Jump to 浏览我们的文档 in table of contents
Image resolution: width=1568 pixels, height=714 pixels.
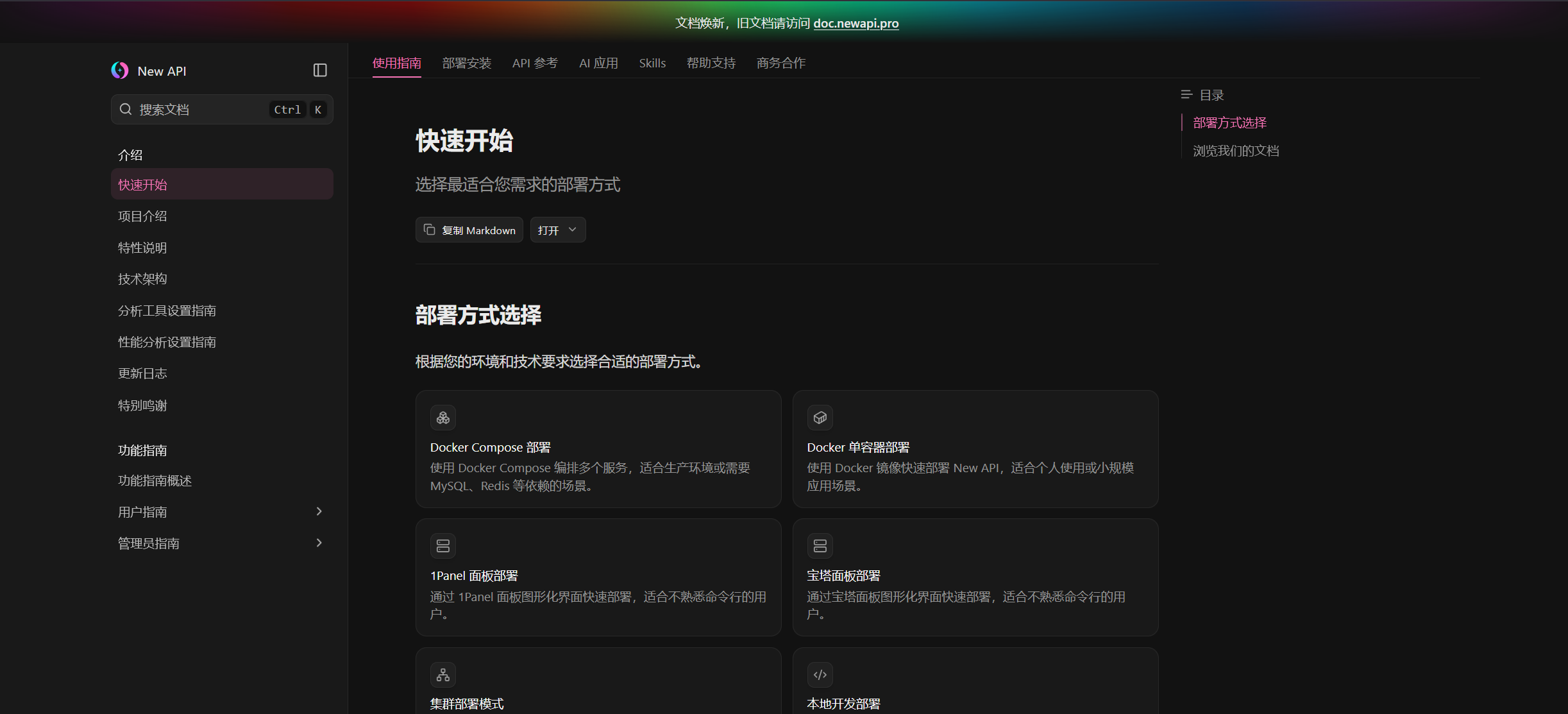[1236, 151]
